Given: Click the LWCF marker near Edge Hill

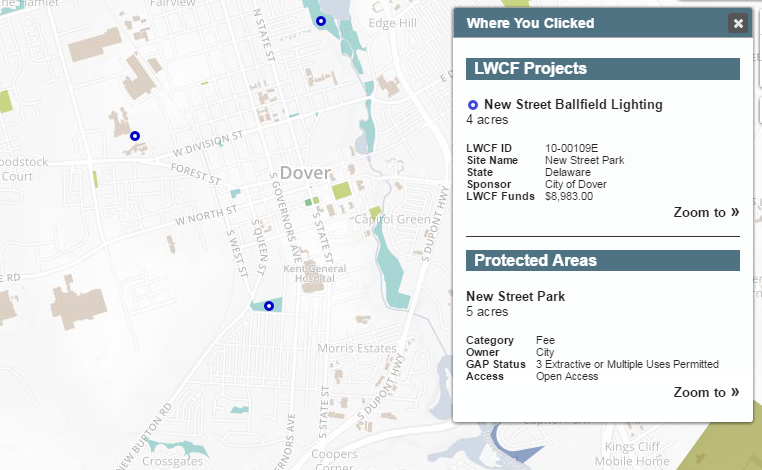Looking at the screenshot, I should click(321, 21).
